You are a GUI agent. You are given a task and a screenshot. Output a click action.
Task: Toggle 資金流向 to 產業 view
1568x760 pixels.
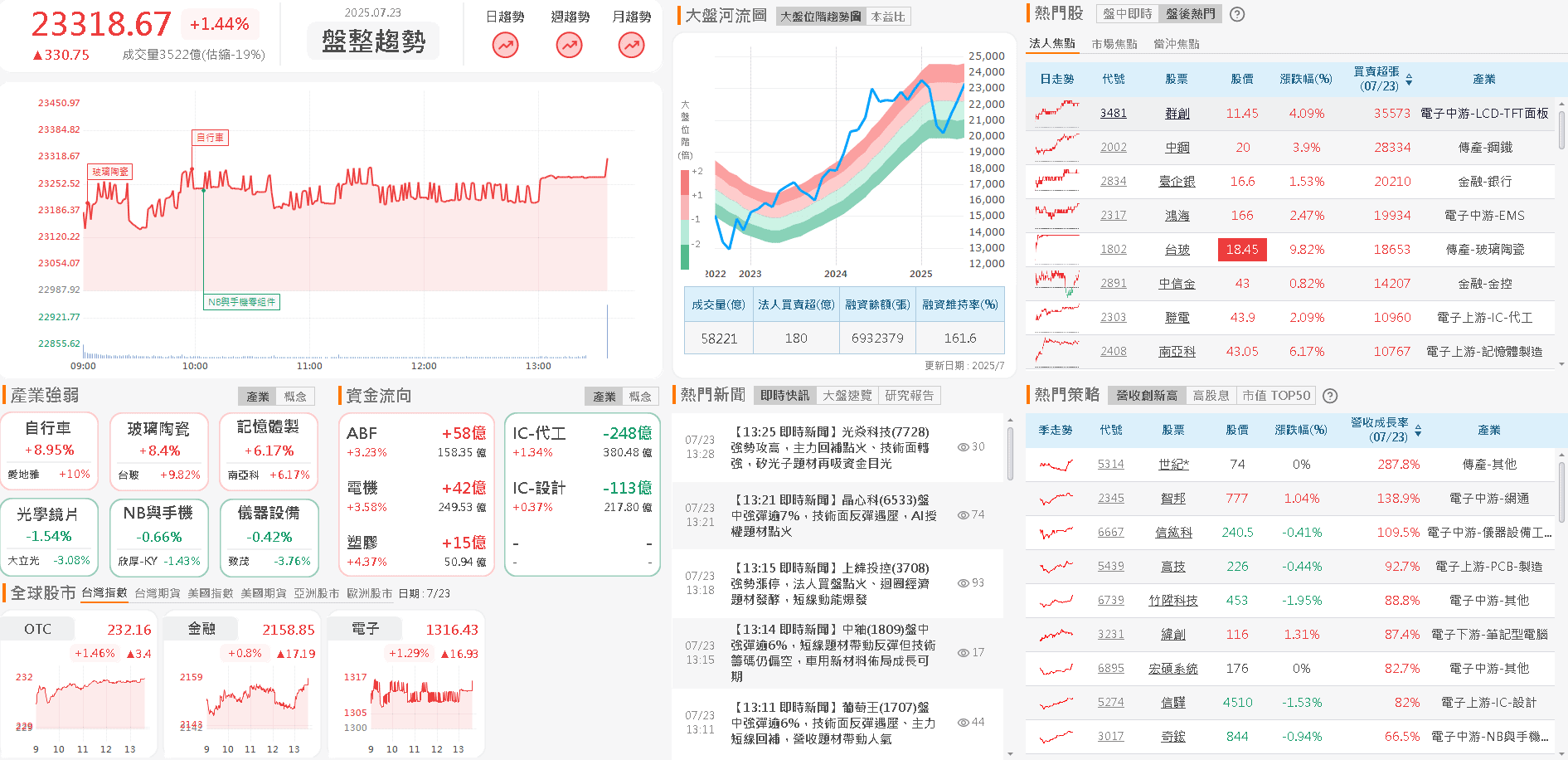coord(604,397)
